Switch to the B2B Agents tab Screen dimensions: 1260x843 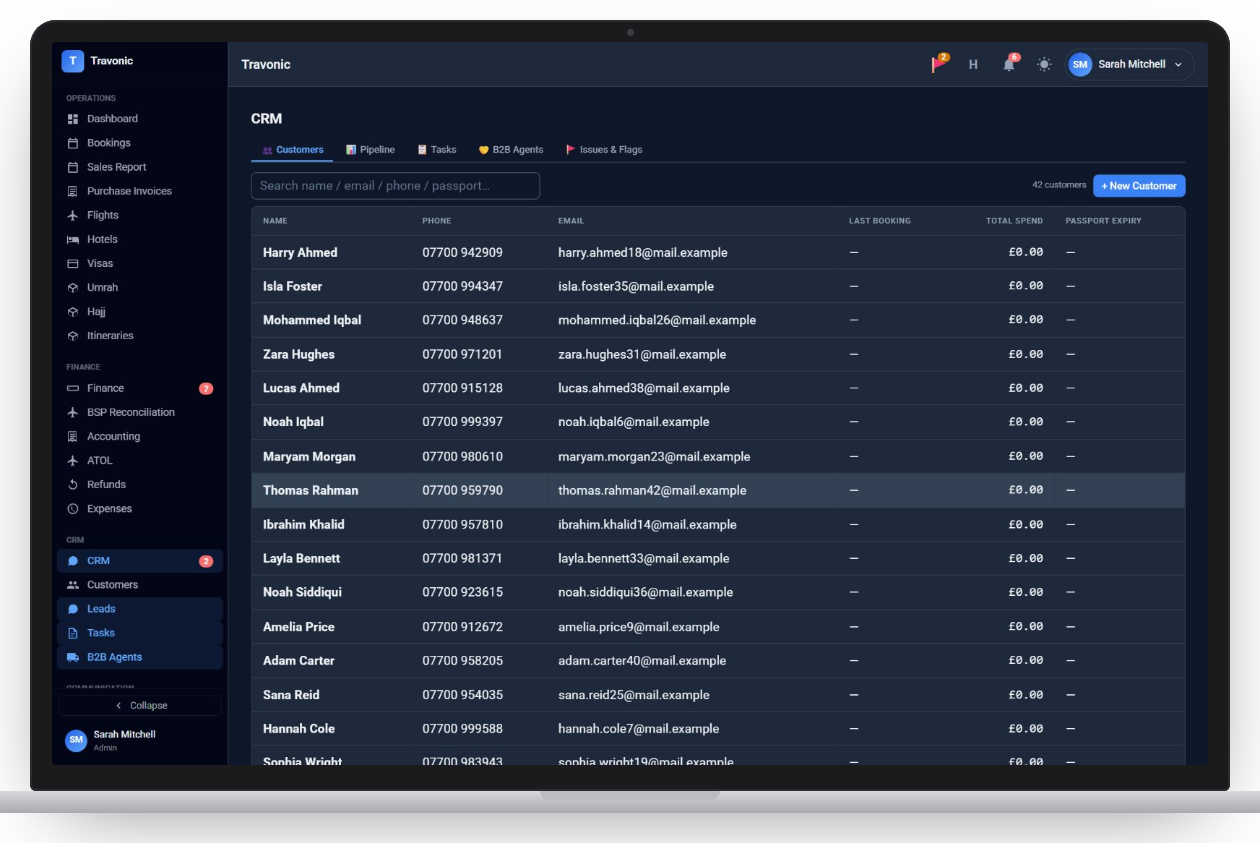(x=511, y=150)
